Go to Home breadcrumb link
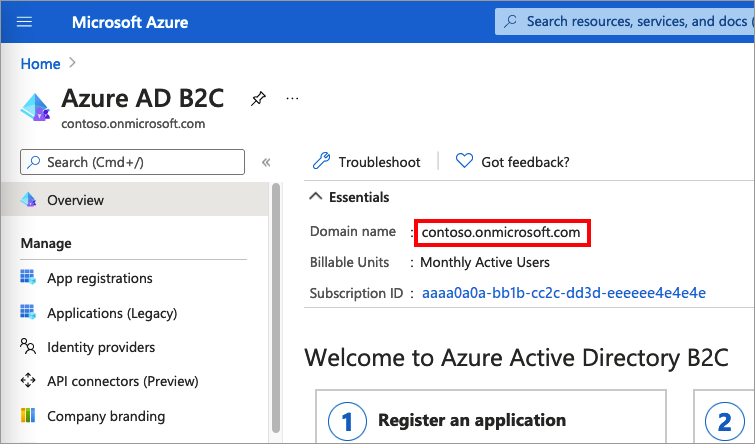The height and width of the screenshot is (444, 755). point(41,64)
